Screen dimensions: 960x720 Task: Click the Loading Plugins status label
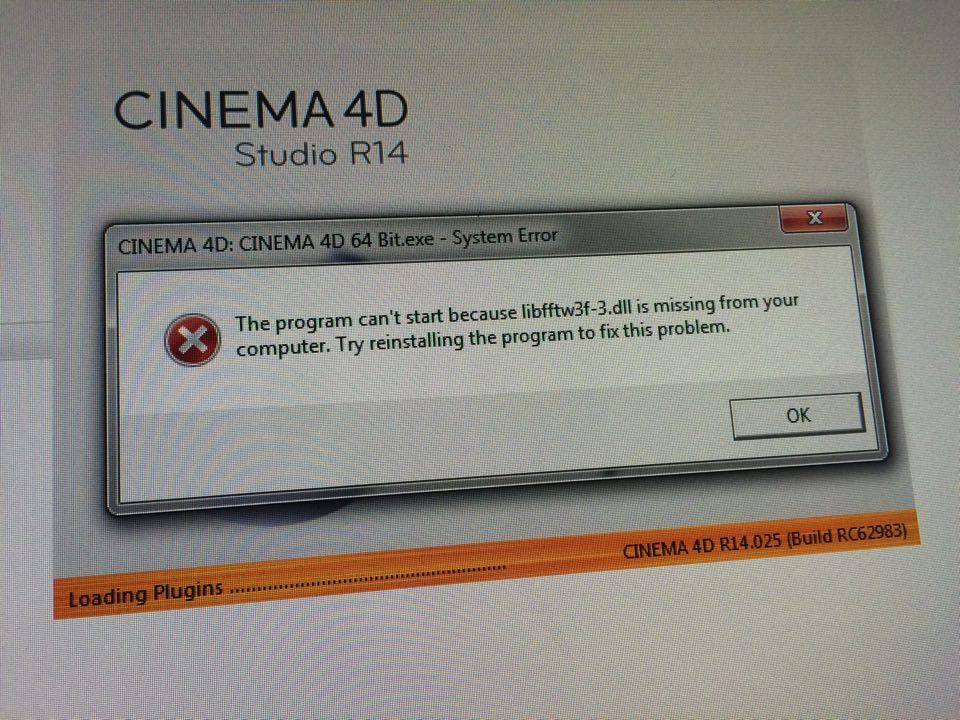click(x=145, y=594)
